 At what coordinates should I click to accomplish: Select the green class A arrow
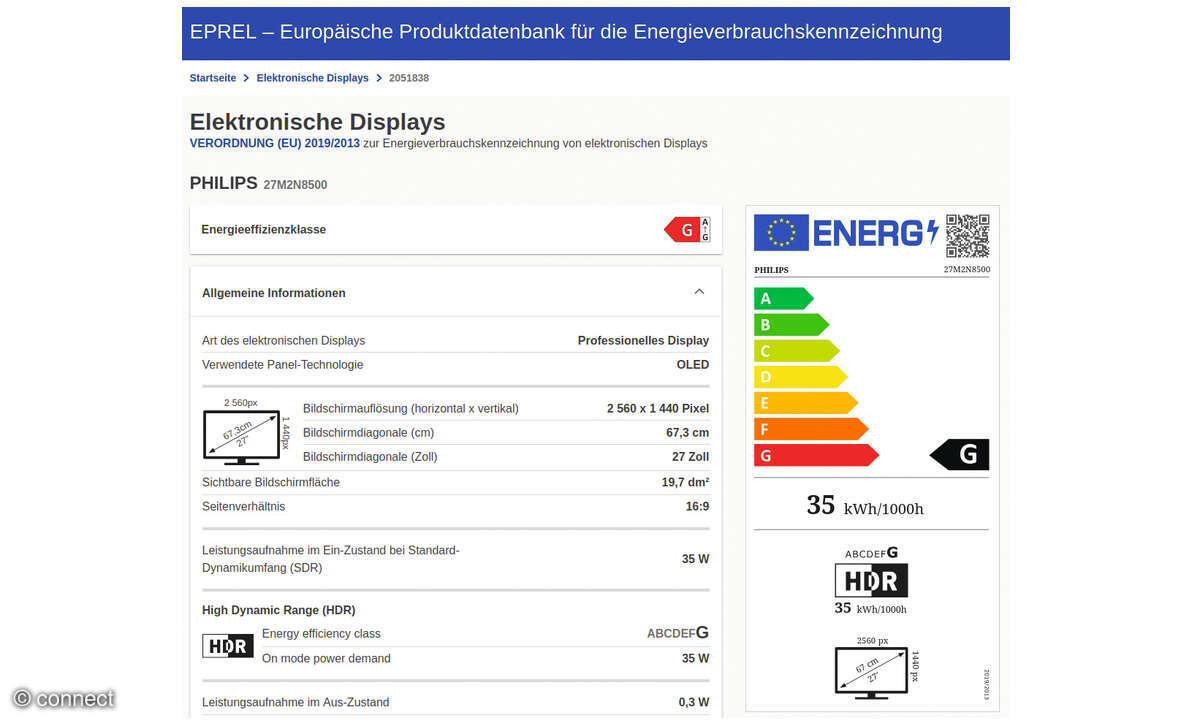click(783, 298)
